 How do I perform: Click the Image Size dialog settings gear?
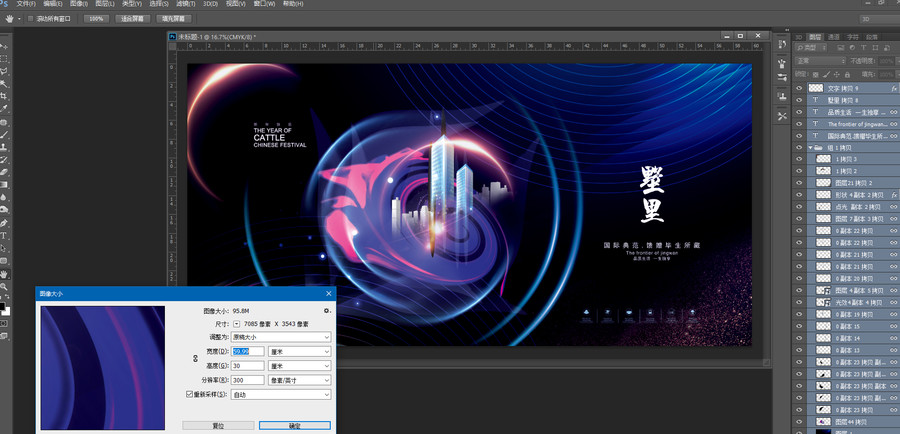tap(327, 311)
